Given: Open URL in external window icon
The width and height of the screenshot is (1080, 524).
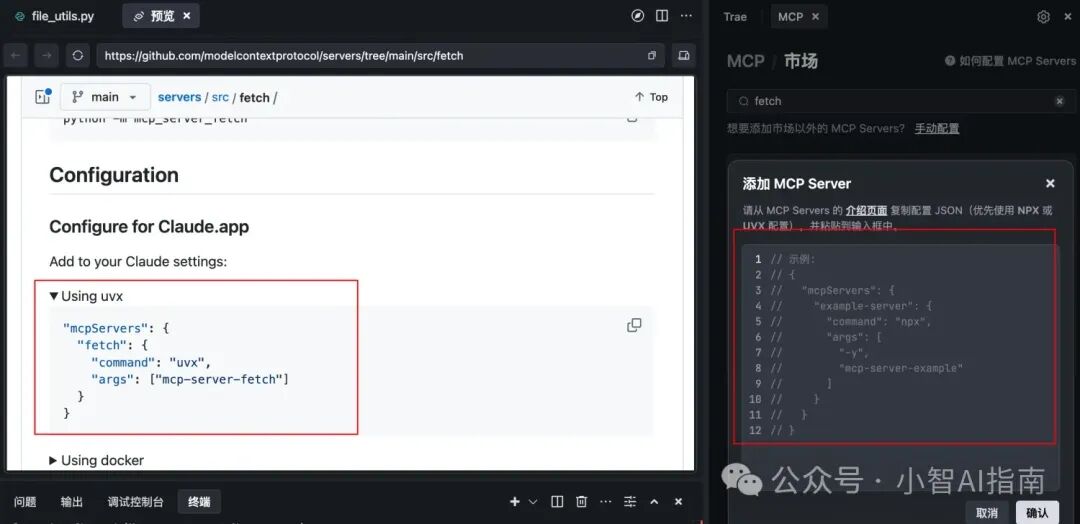Looking at the screenshot, I should pos(652,56).
